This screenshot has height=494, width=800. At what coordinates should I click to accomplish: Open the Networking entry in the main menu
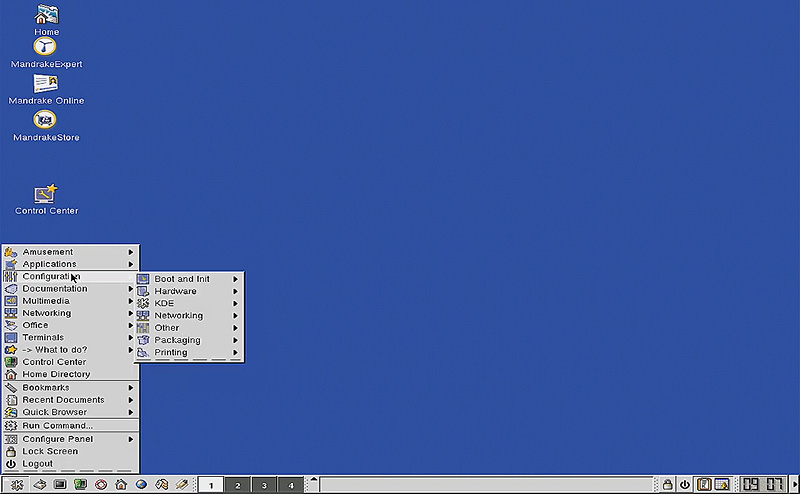coord(70,313)
